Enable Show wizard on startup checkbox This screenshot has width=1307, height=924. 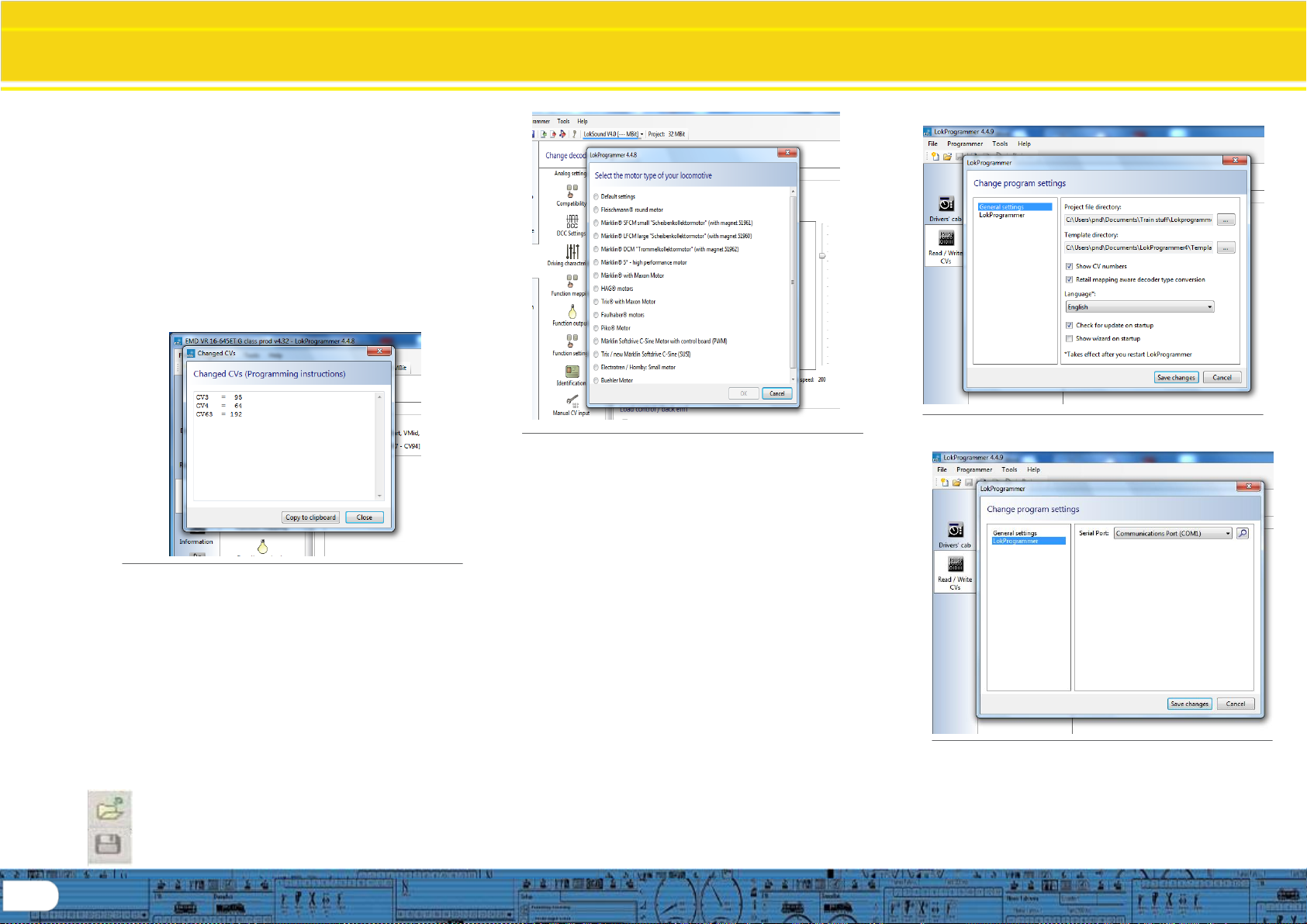click(1069, 338)
